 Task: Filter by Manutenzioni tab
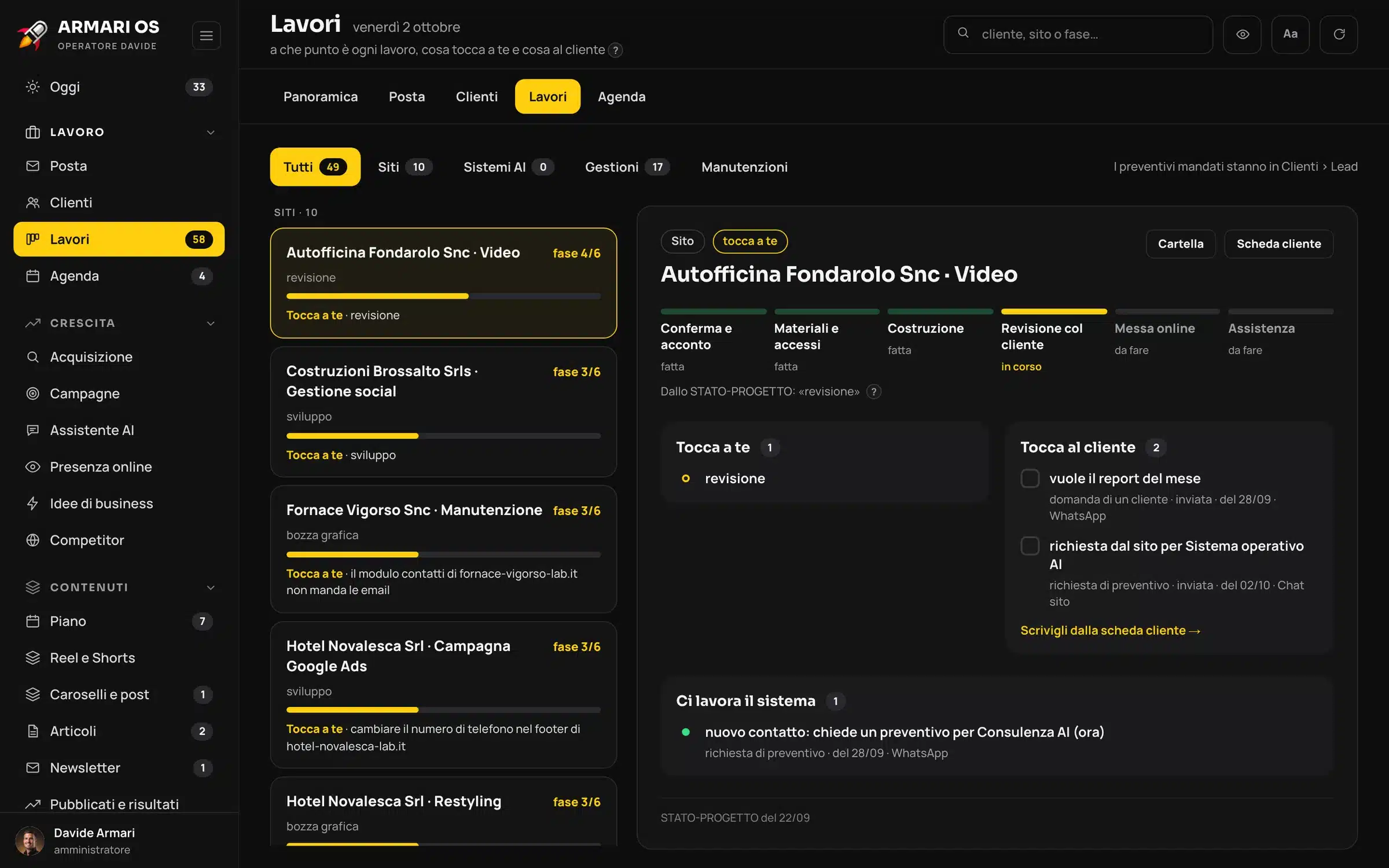[x=744, y=167]
